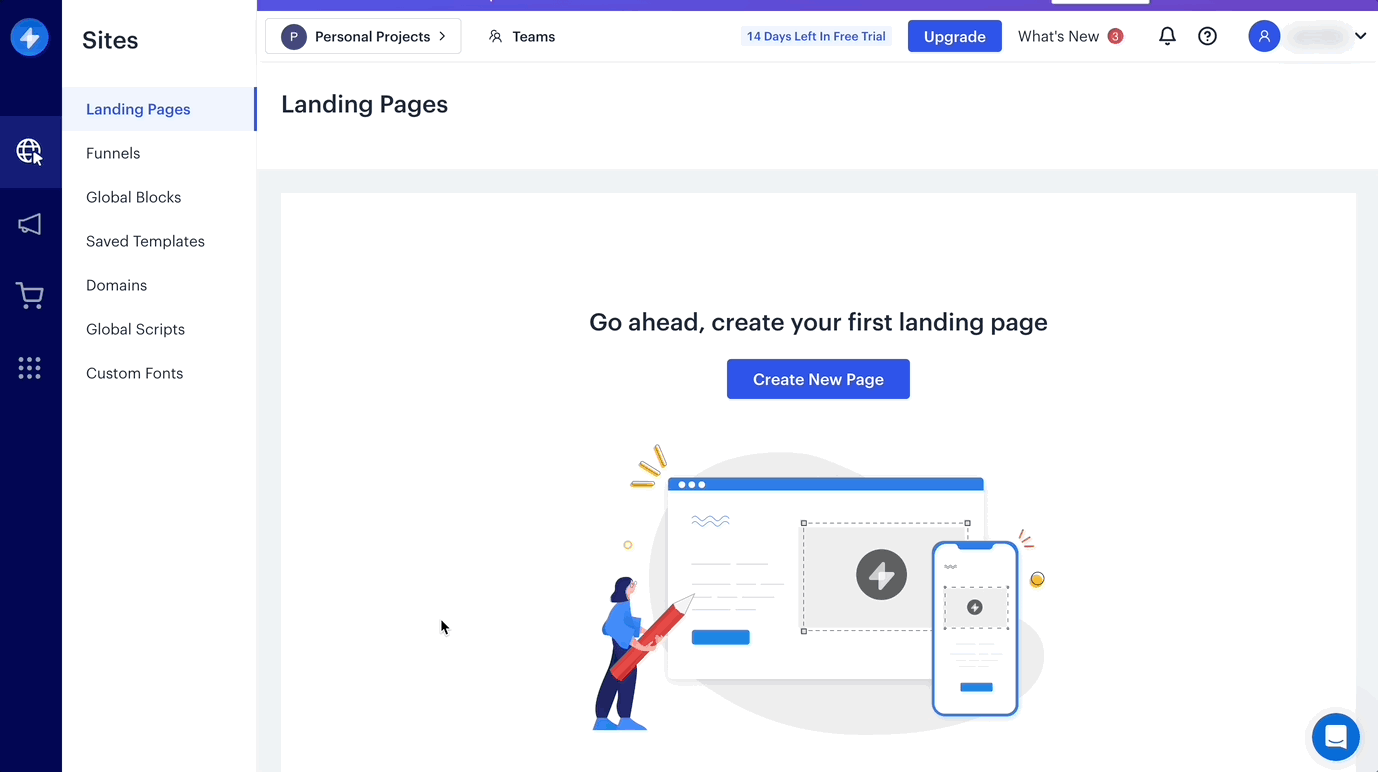Click the Upgrade button
The image size is (1378, 772).
pos(954,37)
